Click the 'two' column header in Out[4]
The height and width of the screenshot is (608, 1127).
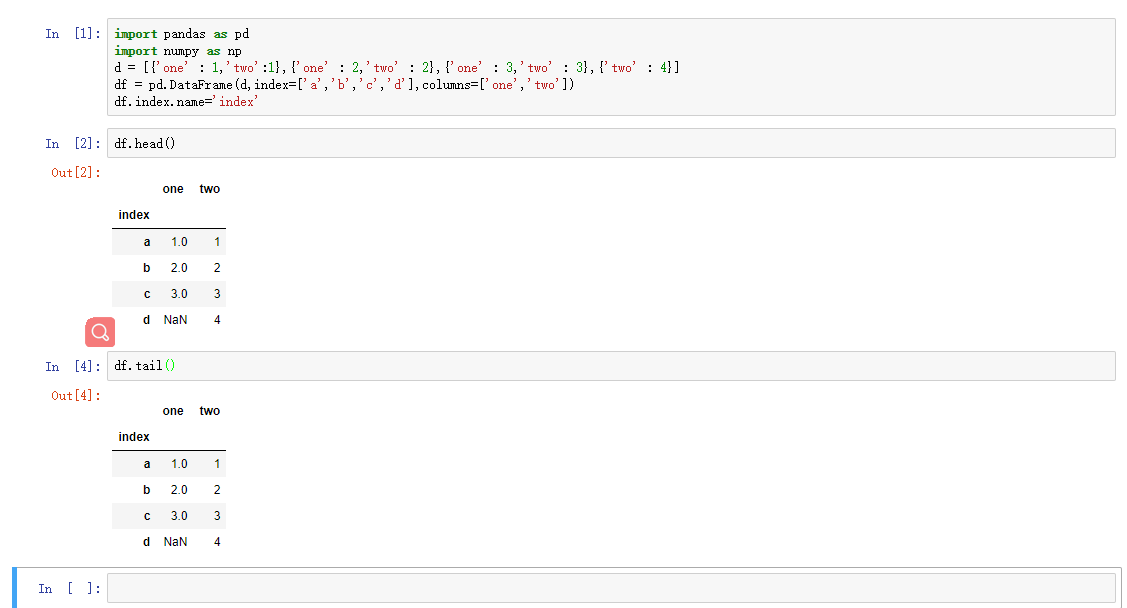[210, 411]
